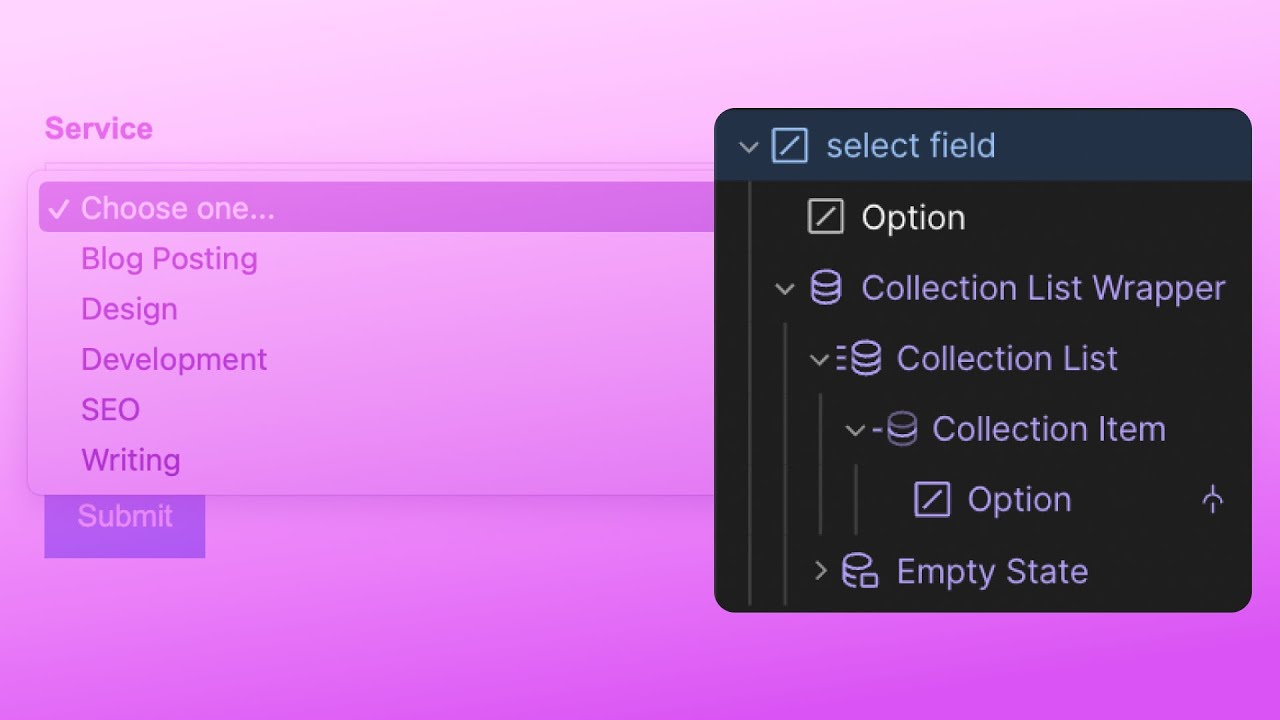Collapse the select field tree node
1280x720 pixels.
[x=749, y=146]
